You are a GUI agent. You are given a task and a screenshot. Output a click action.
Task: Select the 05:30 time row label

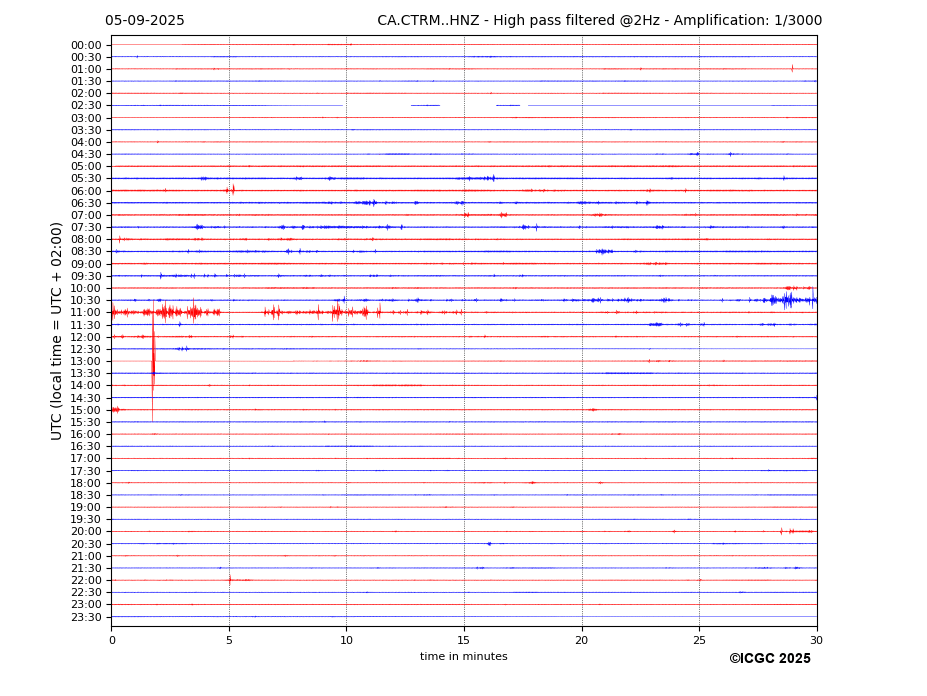[86, 179]
